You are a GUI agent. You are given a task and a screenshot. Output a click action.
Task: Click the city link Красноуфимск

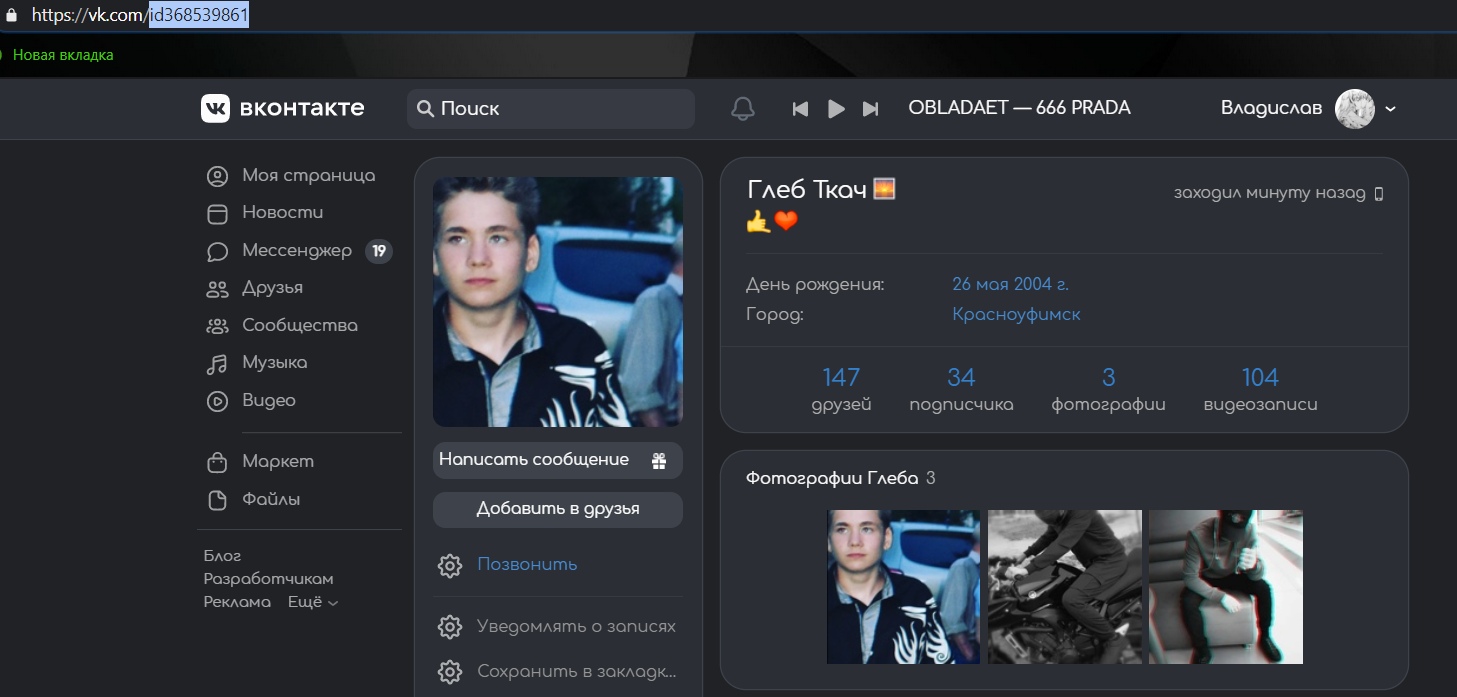coord(1016,314)
